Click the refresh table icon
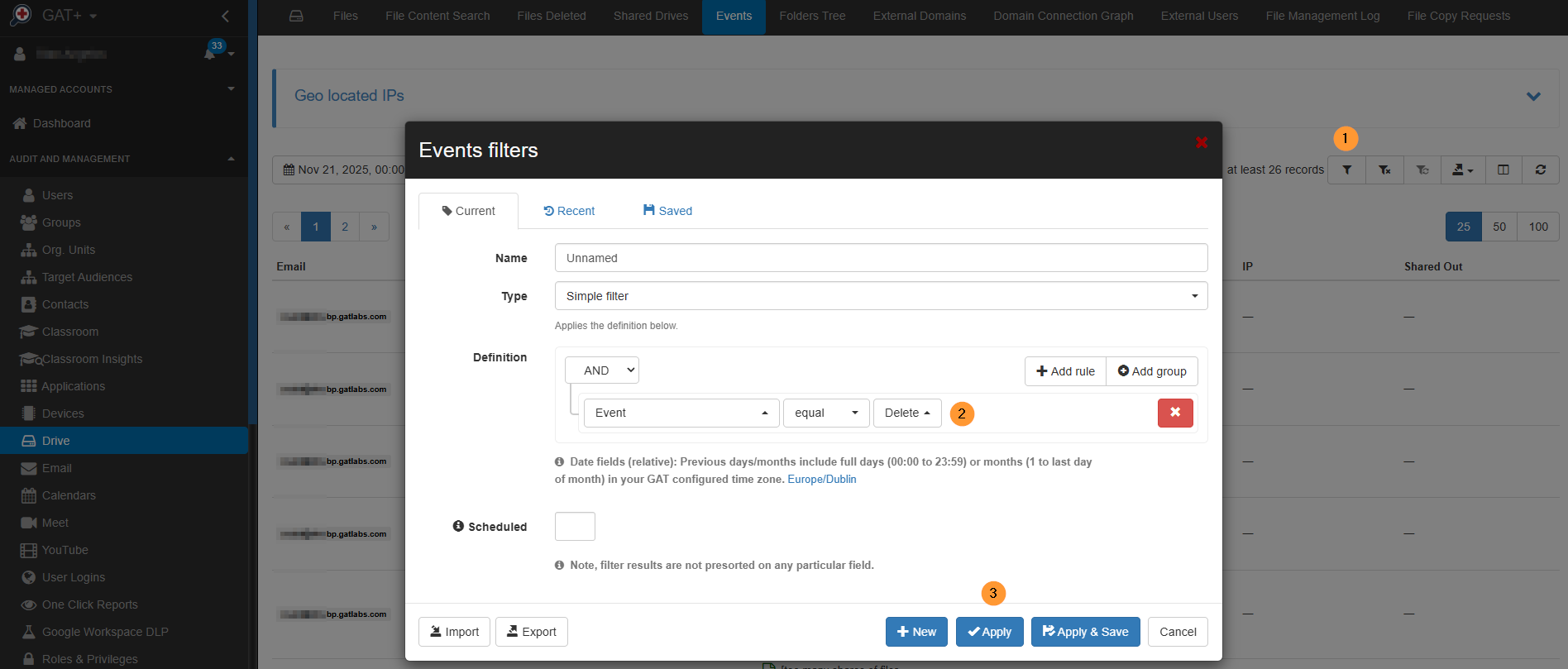1568x669 pixels. (1540, 170)
